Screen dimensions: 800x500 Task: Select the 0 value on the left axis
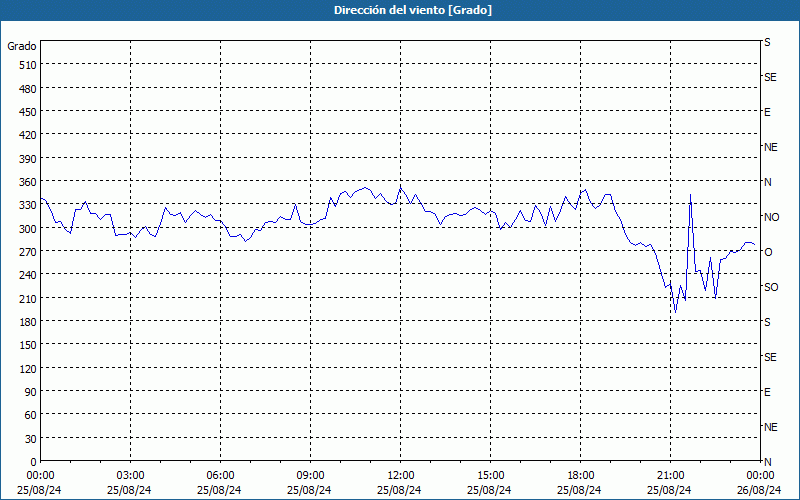(34, 462)
